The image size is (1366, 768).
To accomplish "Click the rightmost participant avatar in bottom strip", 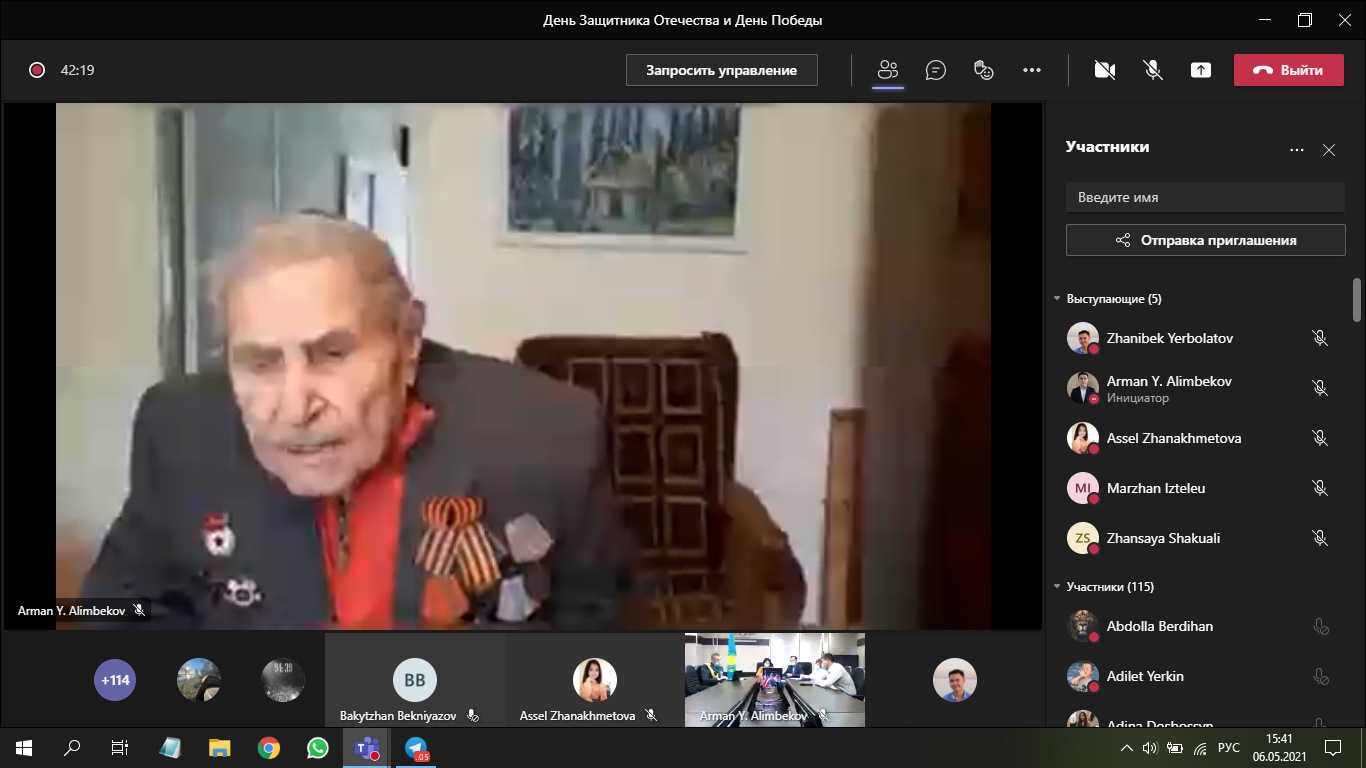I will click(x=955, y=680).
